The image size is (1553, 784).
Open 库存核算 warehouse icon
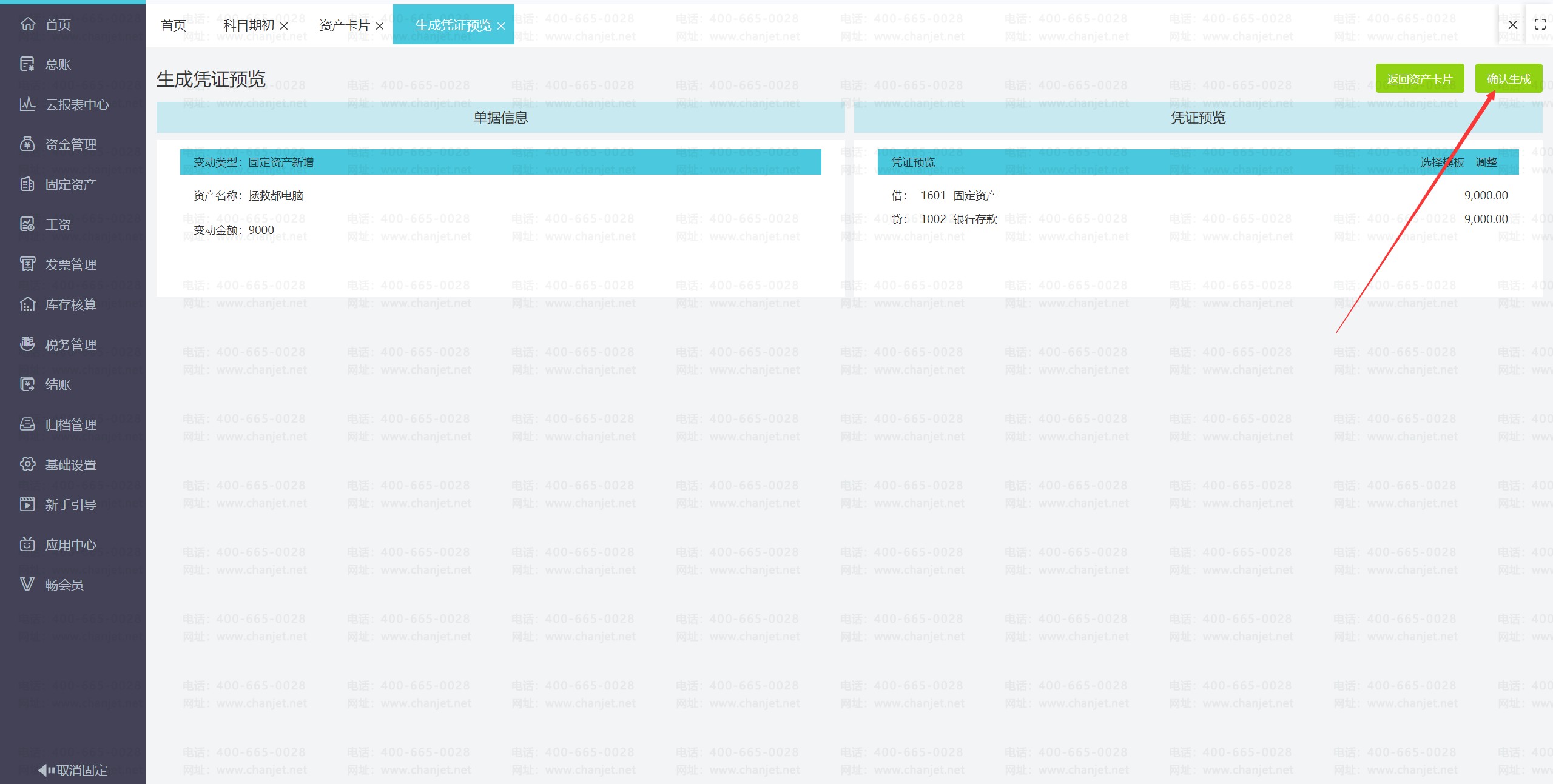(x=27, y=304)
